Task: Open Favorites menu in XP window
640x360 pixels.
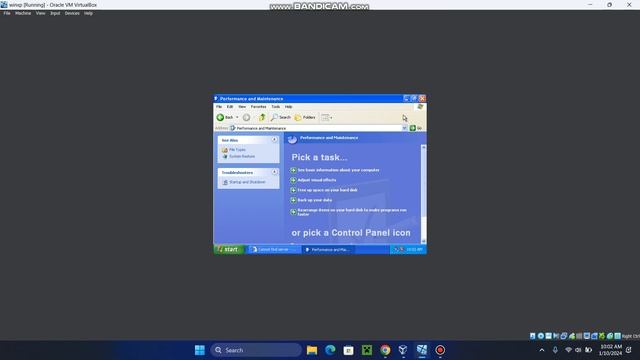Action: tap(258, 107)
